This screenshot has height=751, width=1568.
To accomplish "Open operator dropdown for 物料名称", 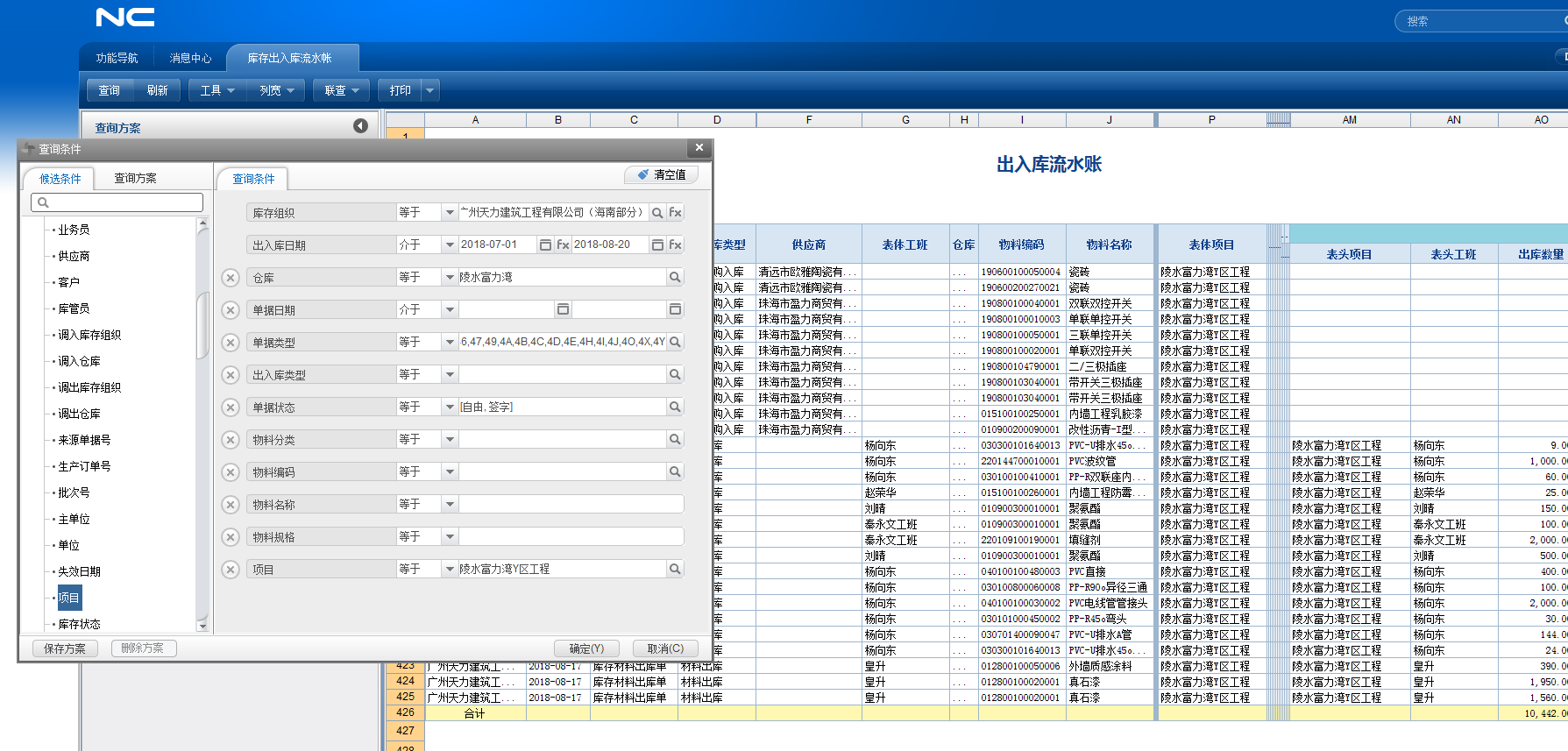I will [450, 504].
